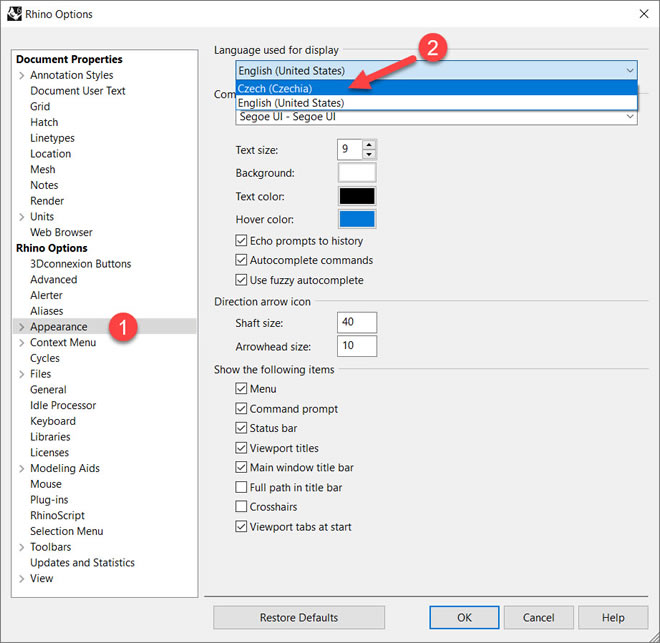Click the Shaft size input field
This screenshot has height=643, width=660.
357,322
